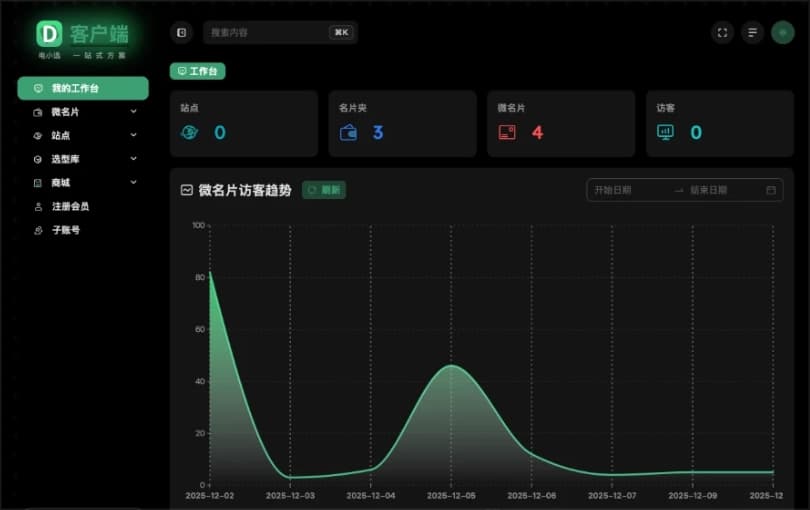Open 我的工作台 in sidebar

(x=83, y=88)
